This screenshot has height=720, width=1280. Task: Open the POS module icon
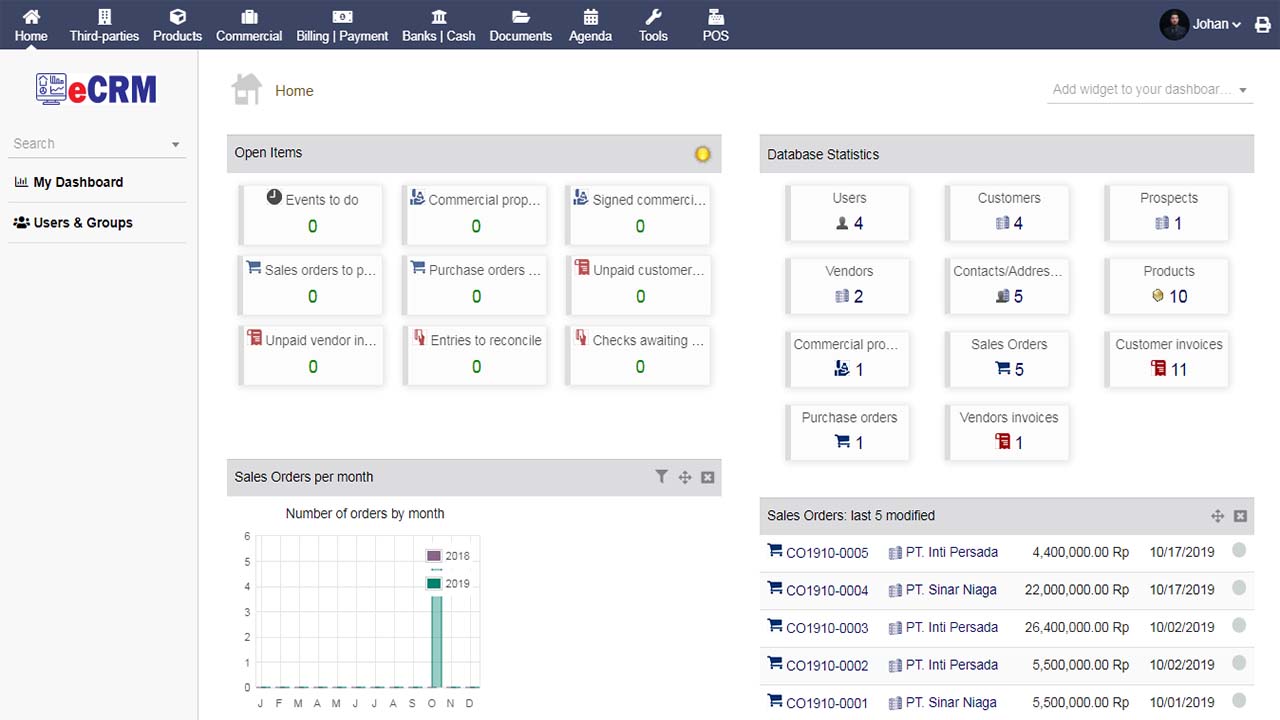pos(715,24)
